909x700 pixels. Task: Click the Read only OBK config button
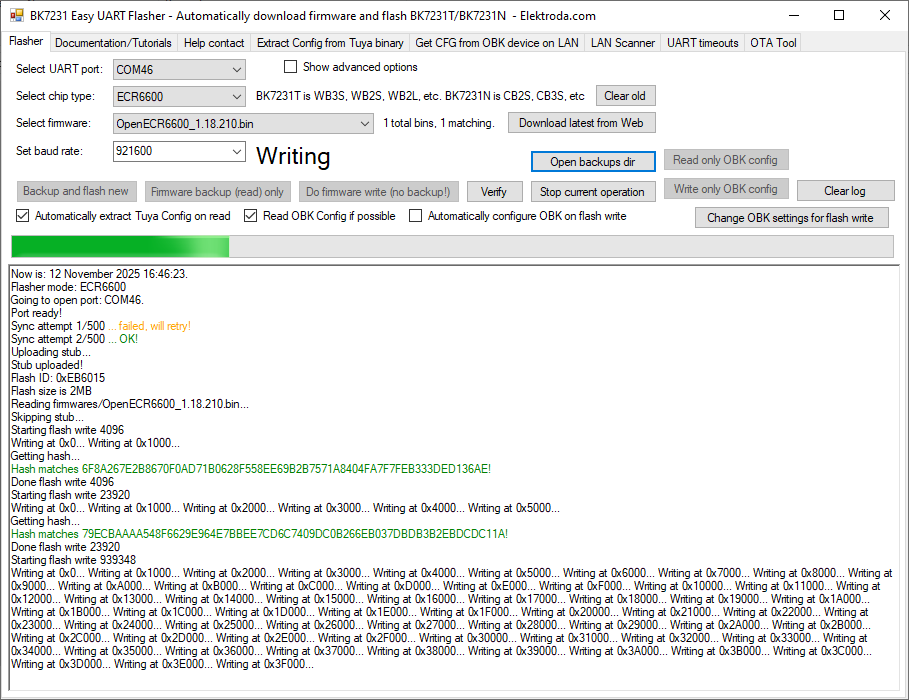pyautogui.click(x=726, y=159)
